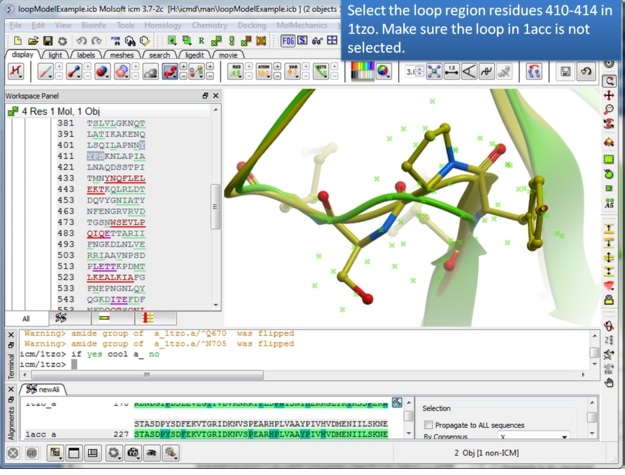Click the wire representation icon

46,72
